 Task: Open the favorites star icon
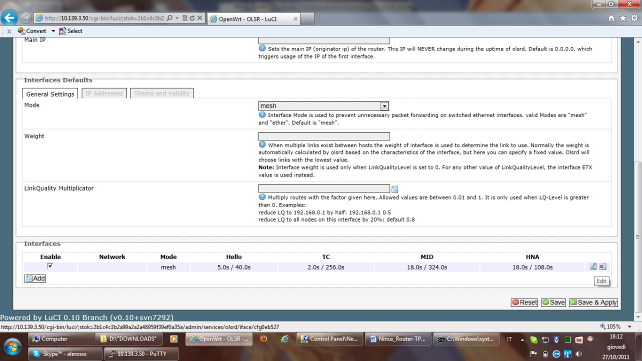tap(623, 18)
